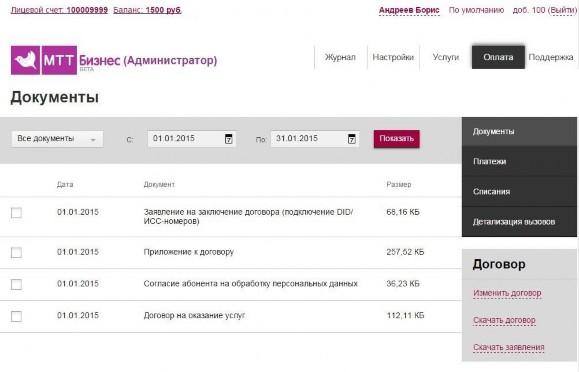This screenshot has height=372, width=579.
Task: Click the Дата column header
Action: (65, 184)
